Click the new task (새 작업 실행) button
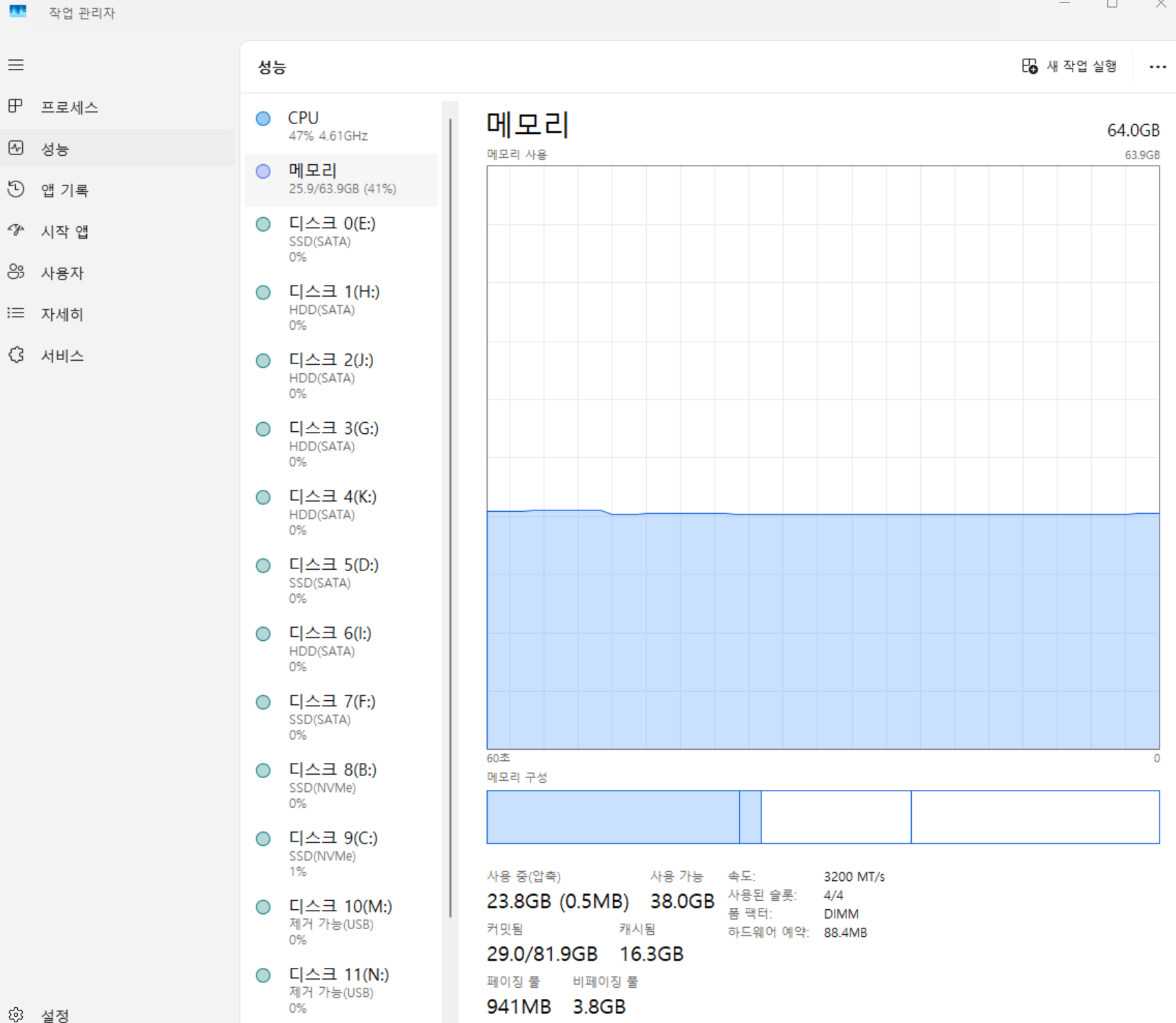 point(1069,66)
